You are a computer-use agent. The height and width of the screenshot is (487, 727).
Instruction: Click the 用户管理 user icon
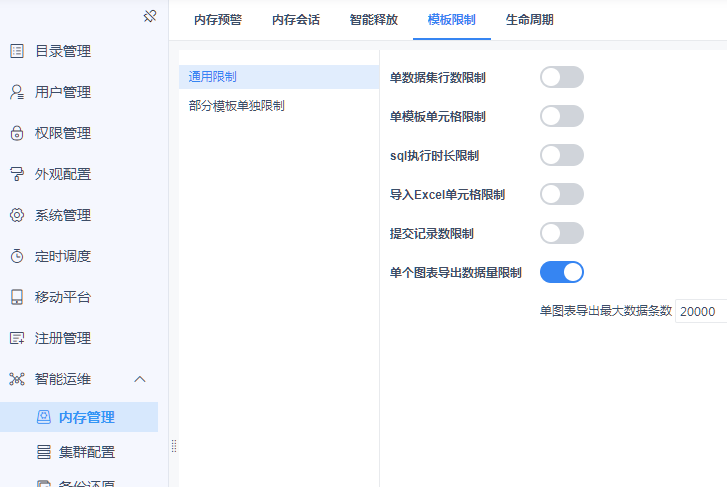pyautogui.click(x=17, y=92)
